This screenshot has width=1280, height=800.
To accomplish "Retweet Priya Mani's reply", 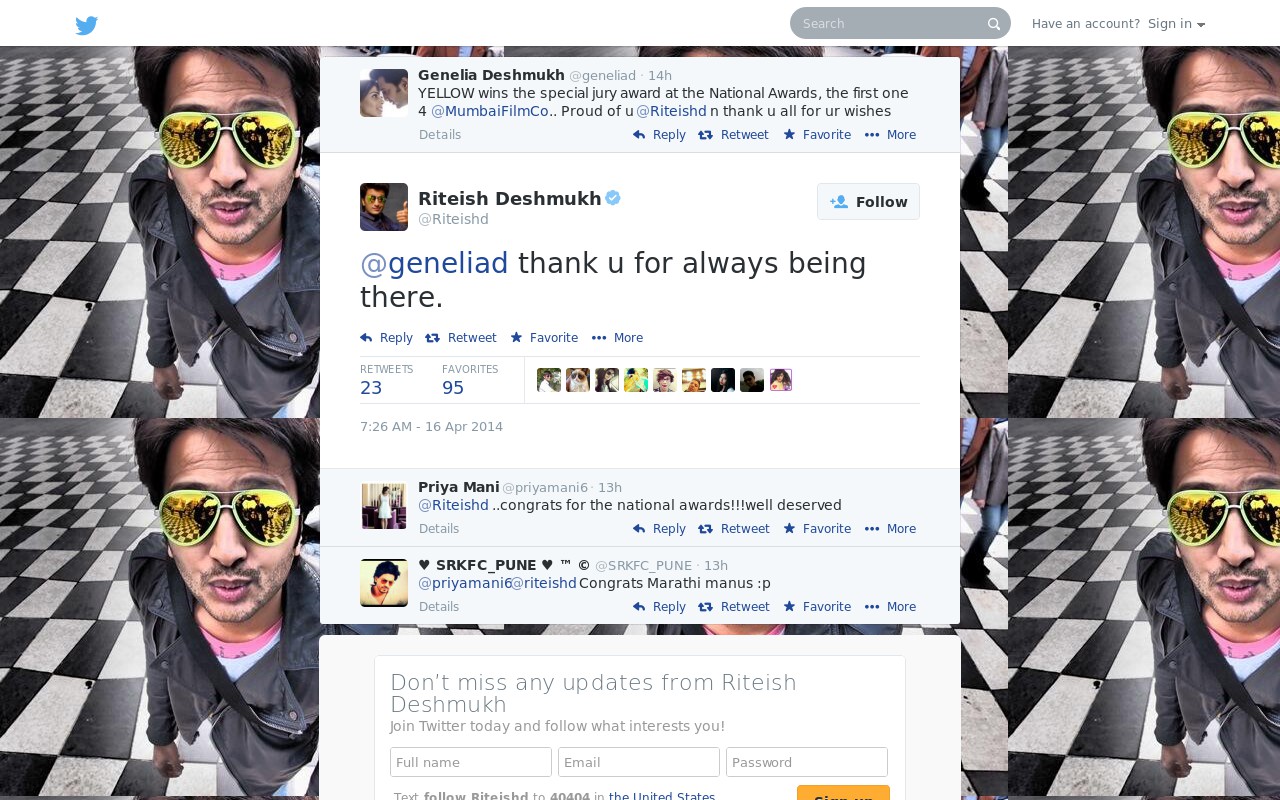I will [734, 529].
